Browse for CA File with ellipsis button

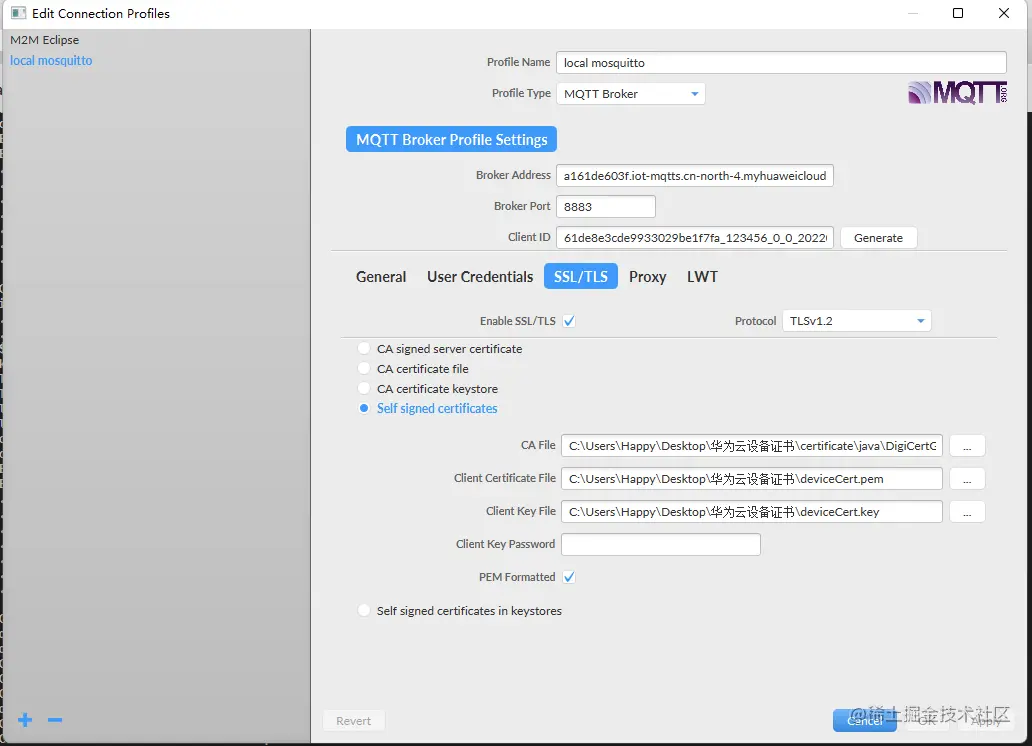point(967,446)
